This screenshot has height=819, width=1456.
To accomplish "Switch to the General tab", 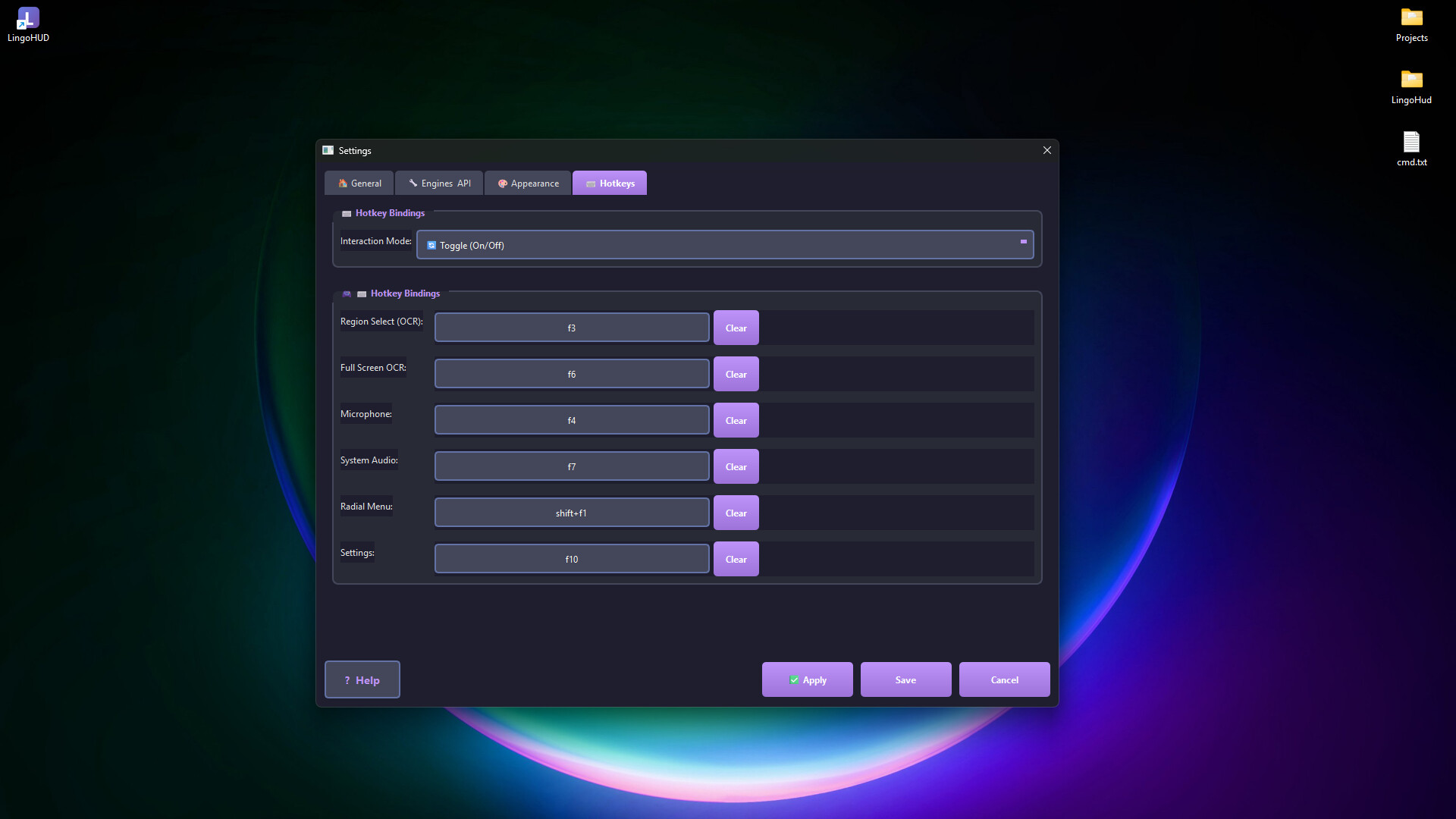I will click(x=359, y=184).
